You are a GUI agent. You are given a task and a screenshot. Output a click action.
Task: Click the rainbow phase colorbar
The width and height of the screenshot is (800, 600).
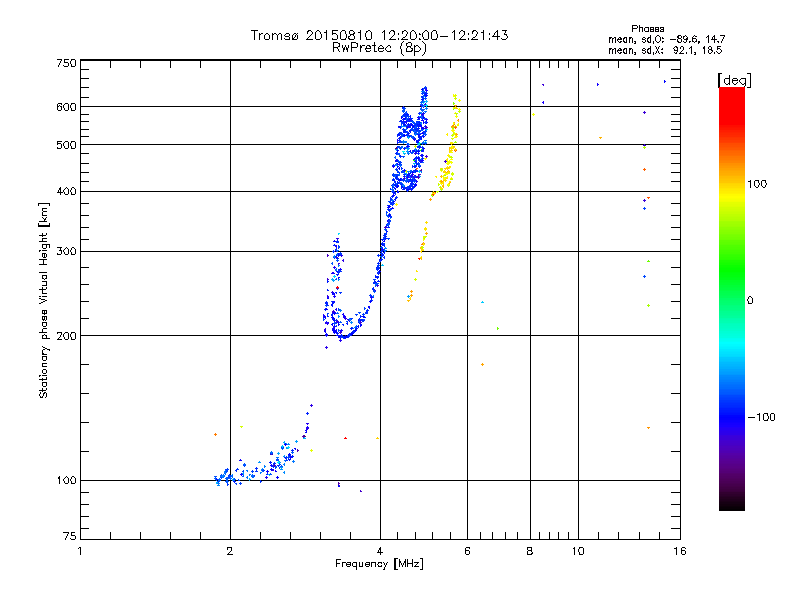(732, 299)
